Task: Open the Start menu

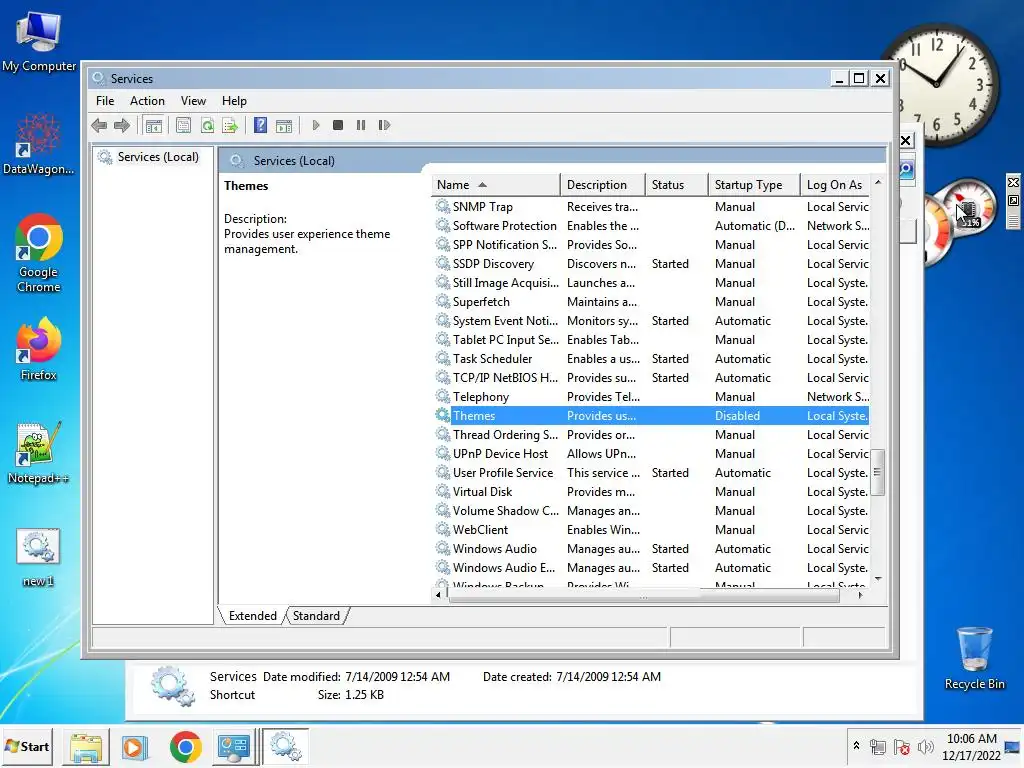Action: click(x=27, y=746)
